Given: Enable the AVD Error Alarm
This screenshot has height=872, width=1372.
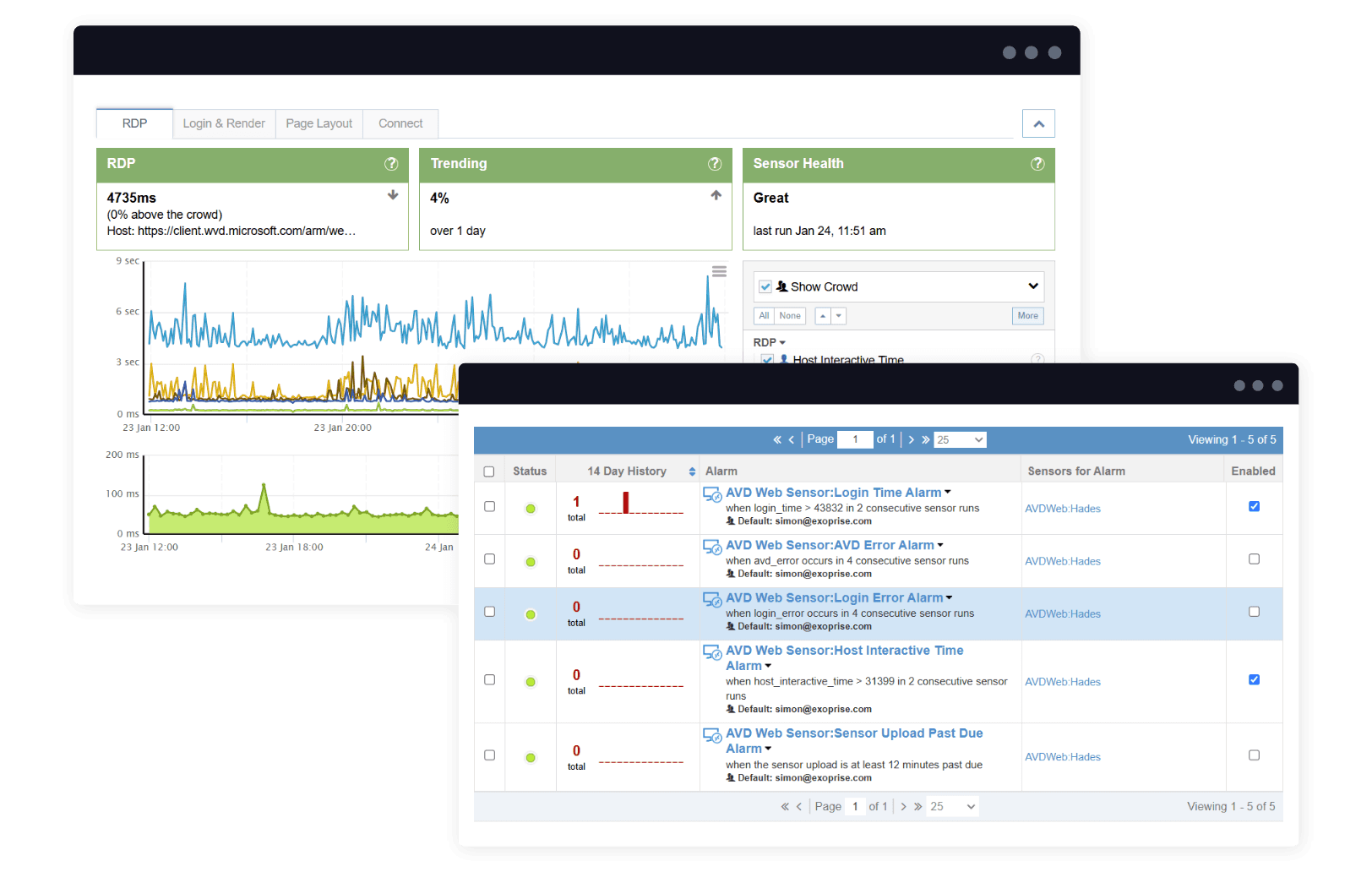Looking at the screenshot, I should click(1254, 559).
